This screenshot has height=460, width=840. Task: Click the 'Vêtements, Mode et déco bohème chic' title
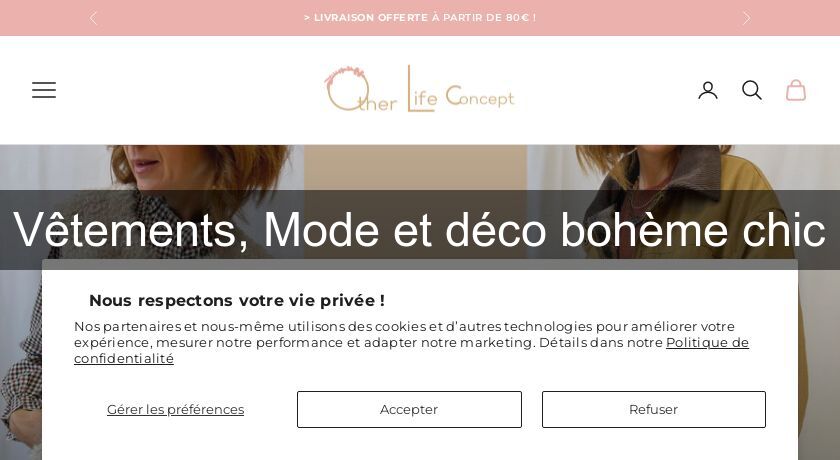coord(420,230)
